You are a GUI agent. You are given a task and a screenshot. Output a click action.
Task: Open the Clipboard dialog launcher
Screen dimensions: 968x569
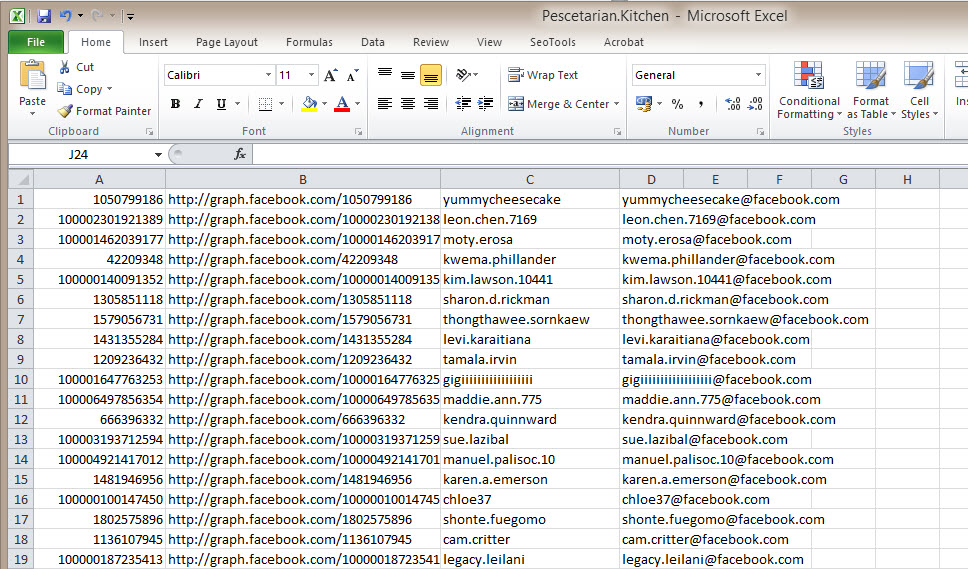click(x=149, y=131)
